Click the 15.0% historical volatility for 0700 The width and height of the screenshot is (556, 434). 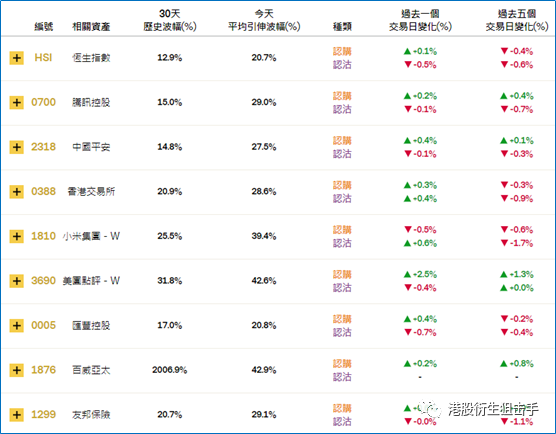[170, 102]
